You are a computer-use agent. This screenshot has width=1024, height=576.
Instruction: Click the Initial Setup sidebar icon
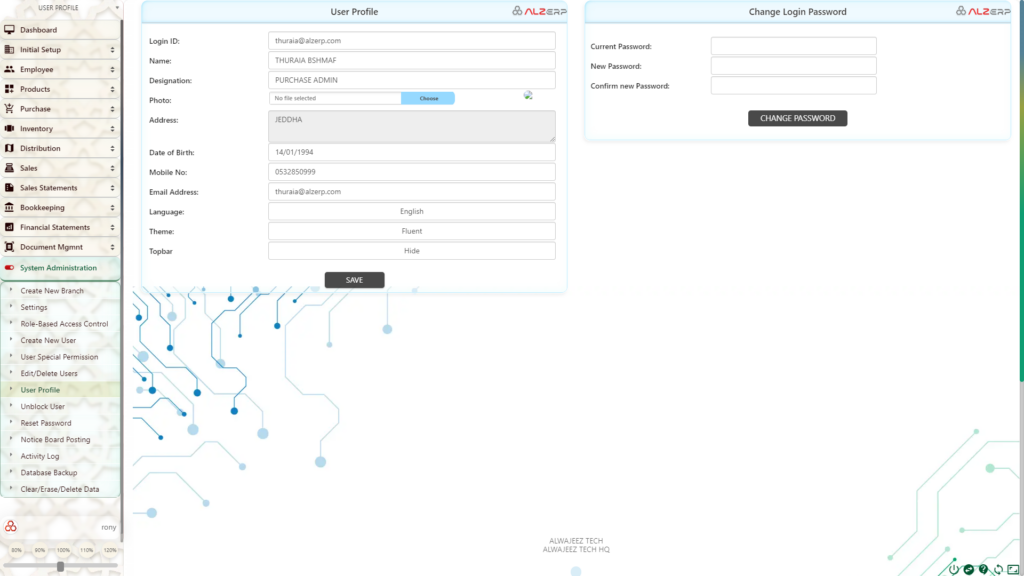click(9, 49)
